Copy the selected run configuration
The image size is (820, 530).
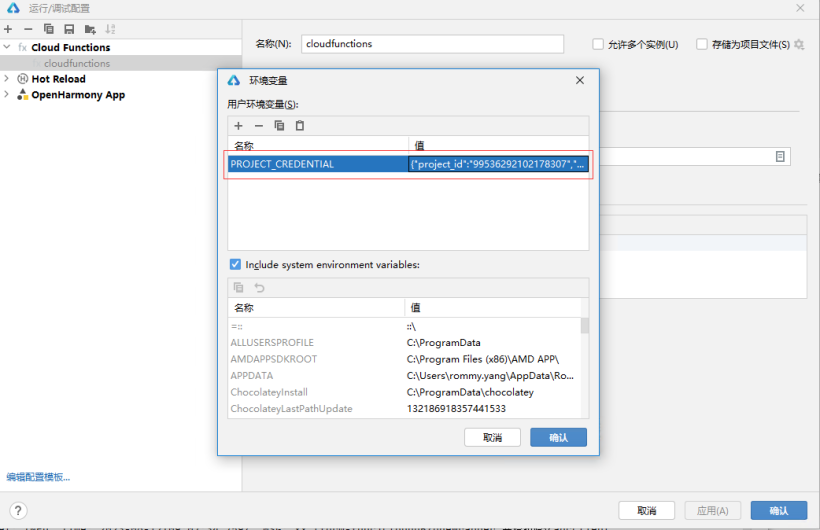coord(49,29)
